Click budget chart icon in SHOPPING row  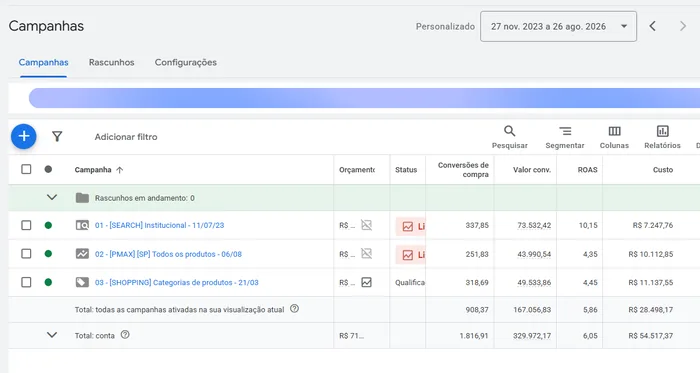coord(367,282)
